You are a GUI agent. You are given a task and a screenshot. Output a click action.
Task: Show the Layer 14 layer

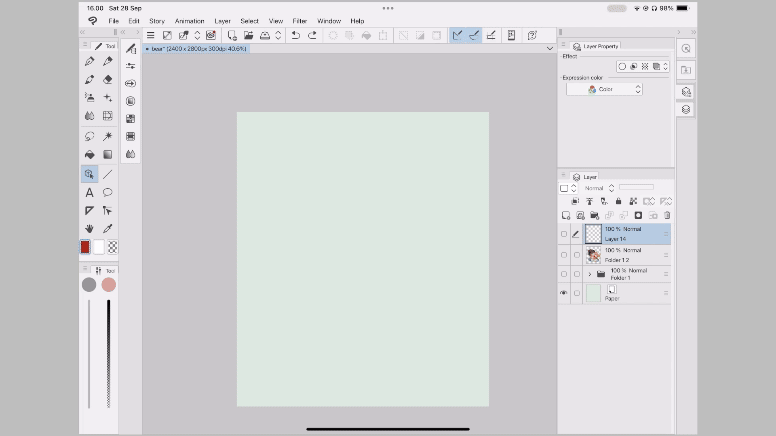564,234
